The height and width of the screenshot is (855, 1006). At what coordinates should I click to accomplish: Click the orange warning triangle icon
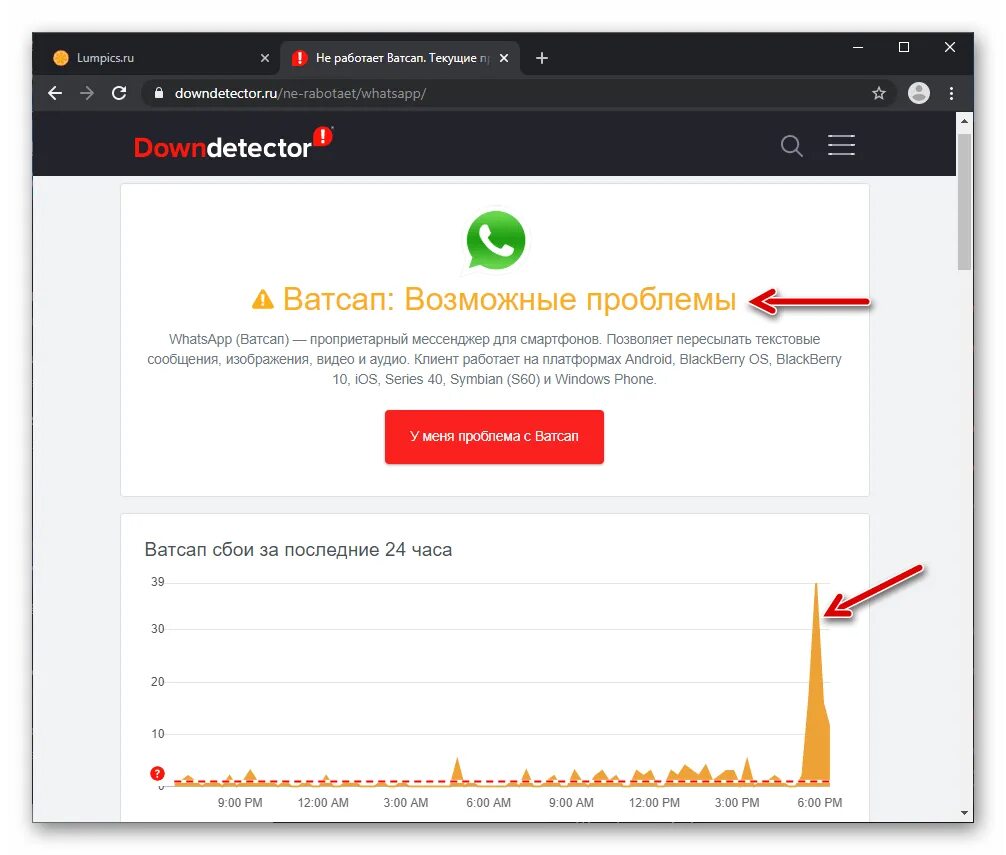tap(263, 299)
